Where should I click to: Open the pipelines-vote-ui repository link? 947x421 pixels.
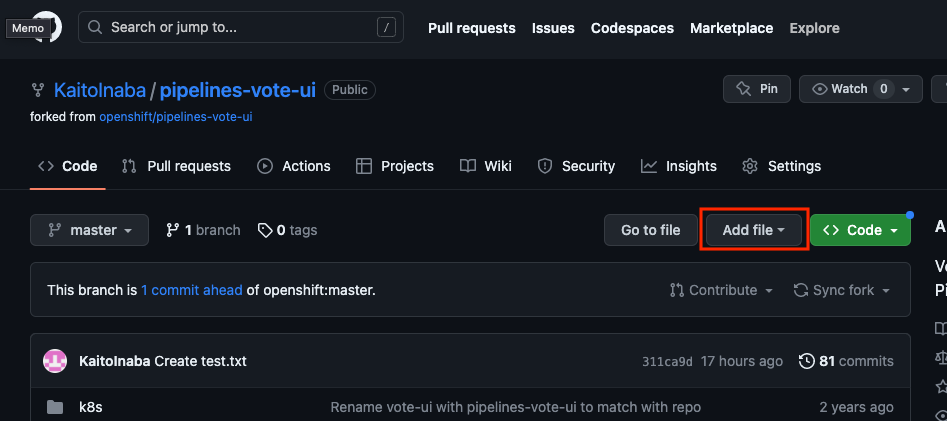237,91
